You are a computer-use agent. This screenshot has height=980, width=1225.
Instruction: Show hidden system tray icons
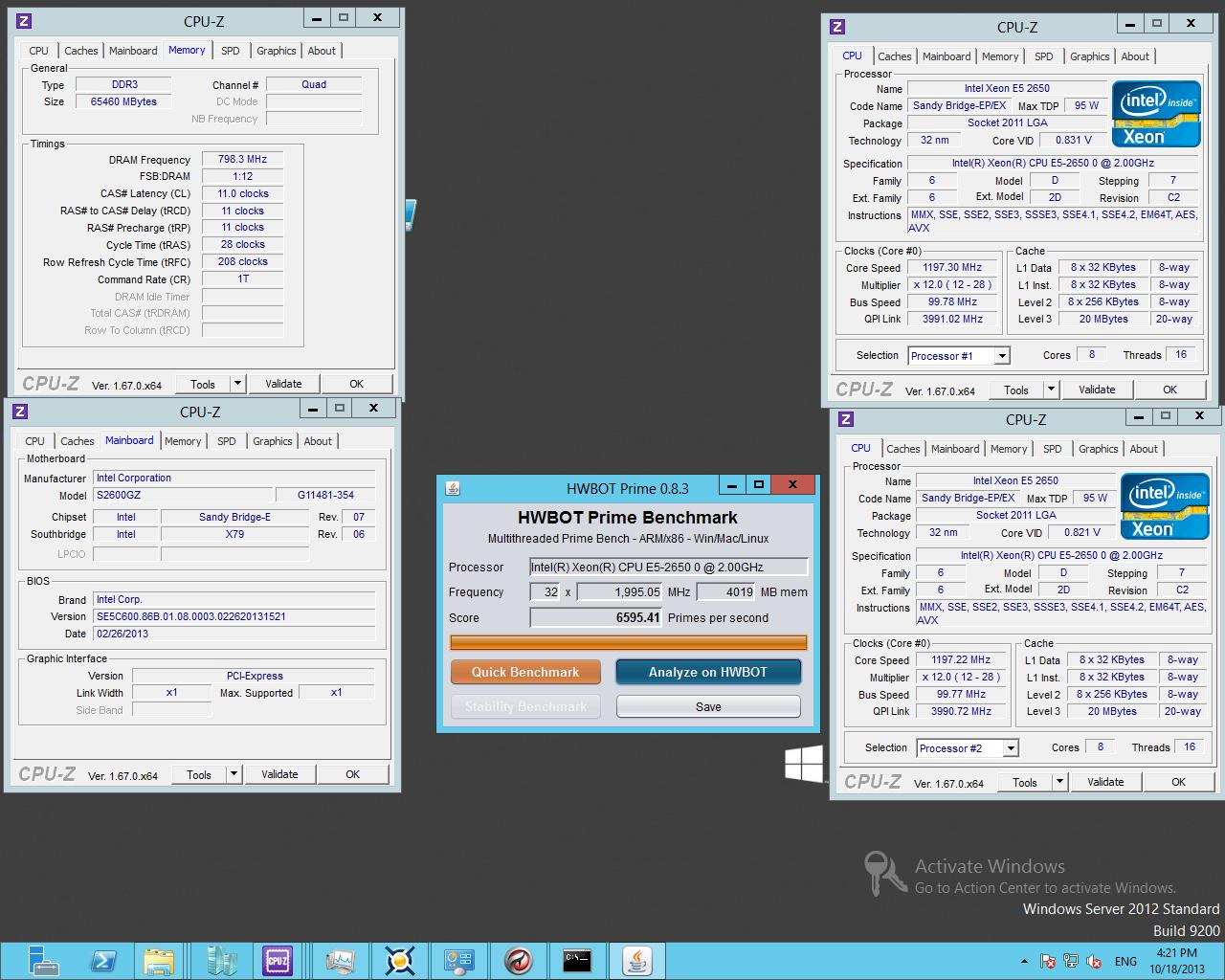click(1024, 961)
